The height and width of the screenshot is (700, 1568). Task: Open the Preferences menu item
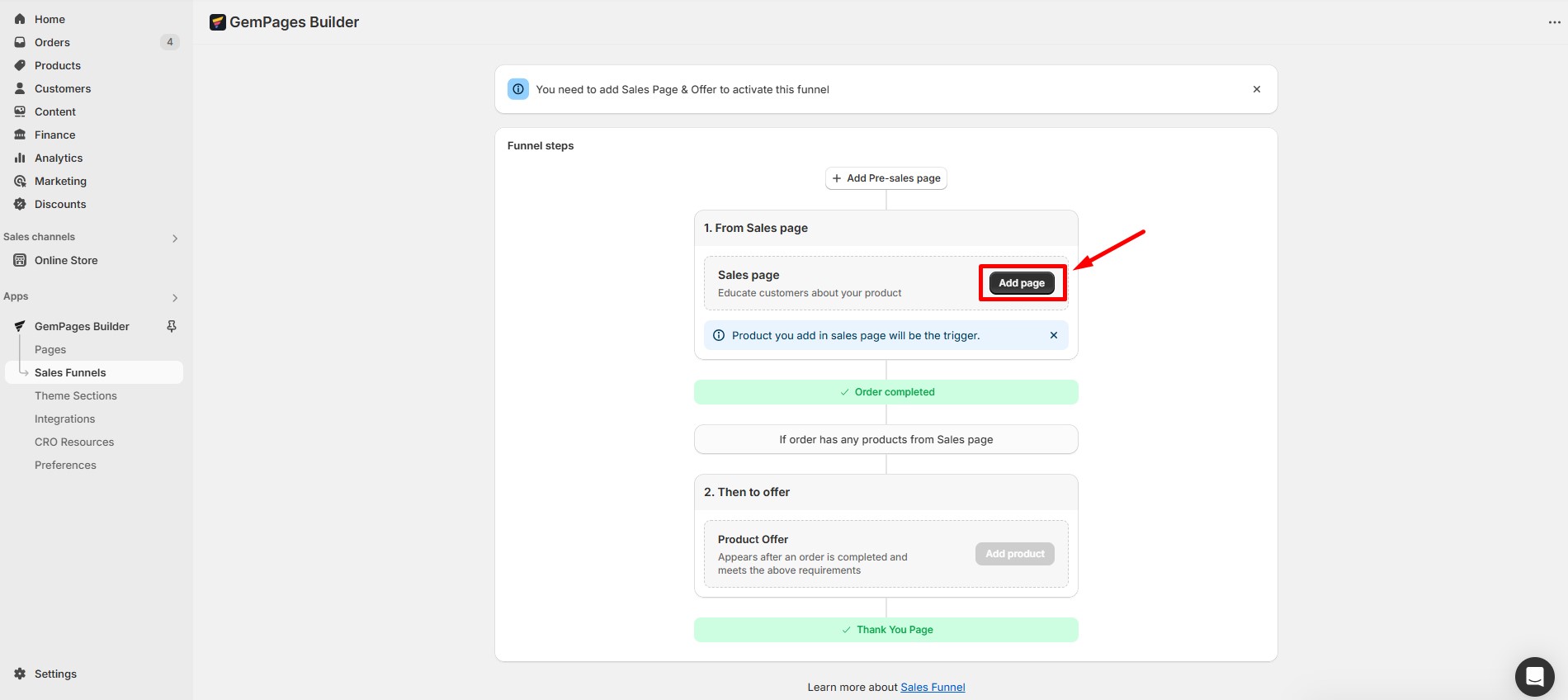click(x=65, y=465)
